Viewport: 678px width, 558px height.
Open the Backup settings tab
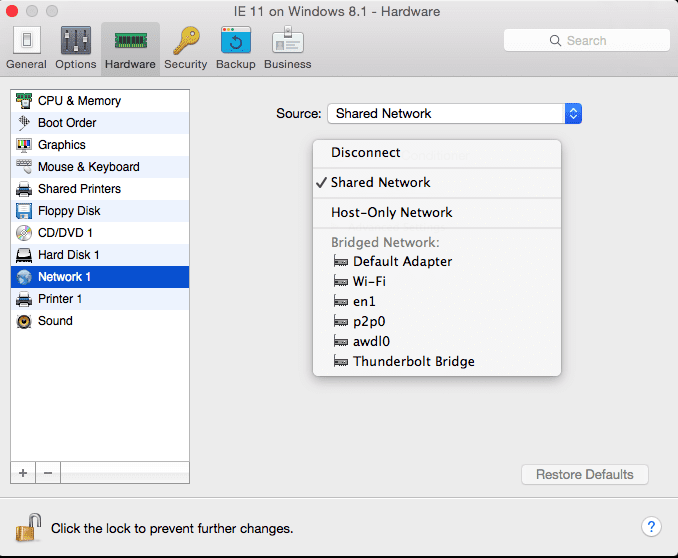[236, 48]
